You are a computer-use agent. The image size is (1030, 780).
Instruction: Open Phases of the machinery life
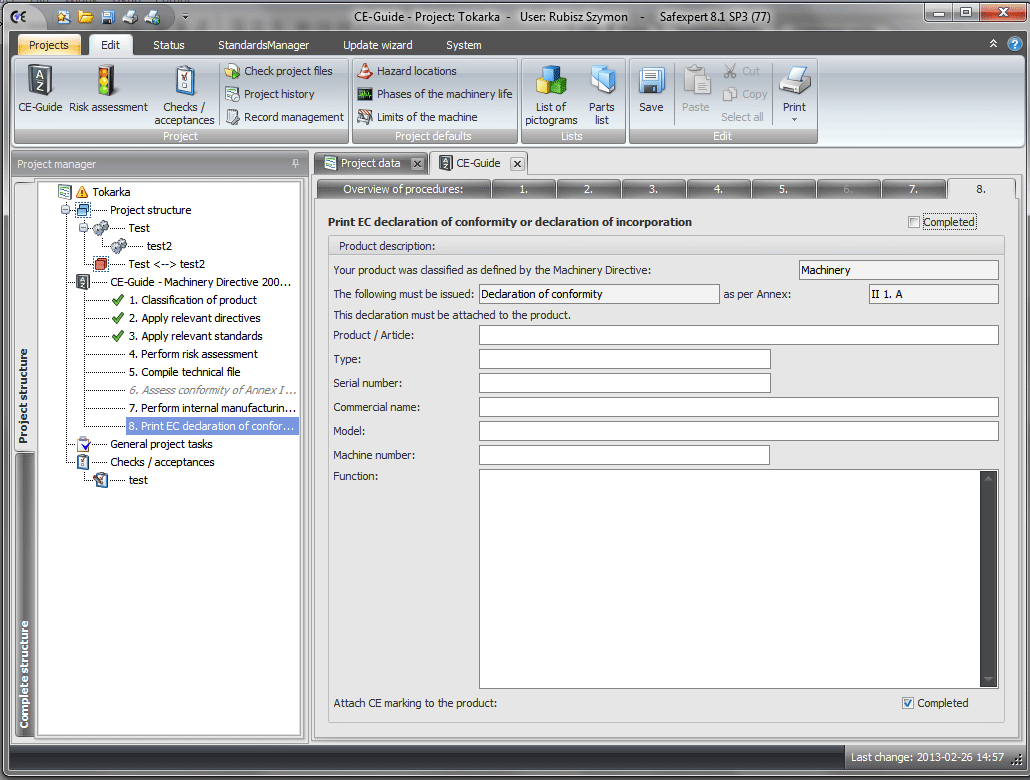coord(443,94)
